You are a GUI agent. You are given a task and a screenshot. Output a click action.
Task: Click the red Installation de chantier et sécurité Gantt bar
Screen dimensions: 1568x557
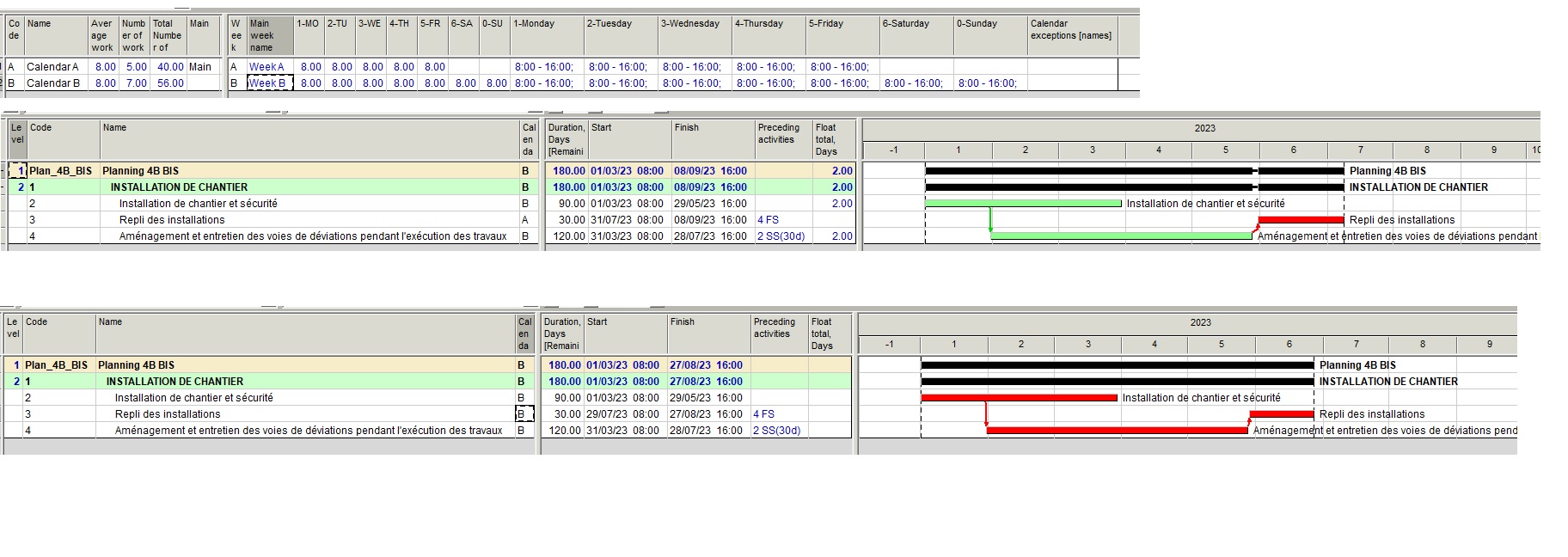1019,398
